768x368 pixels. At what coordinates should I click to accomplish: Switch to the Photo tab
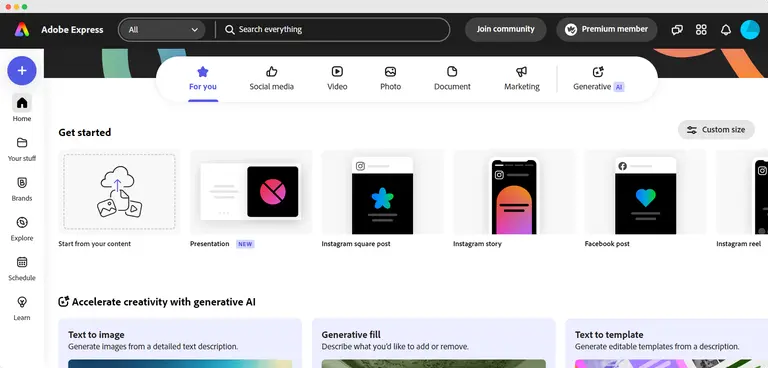point(390,79)
